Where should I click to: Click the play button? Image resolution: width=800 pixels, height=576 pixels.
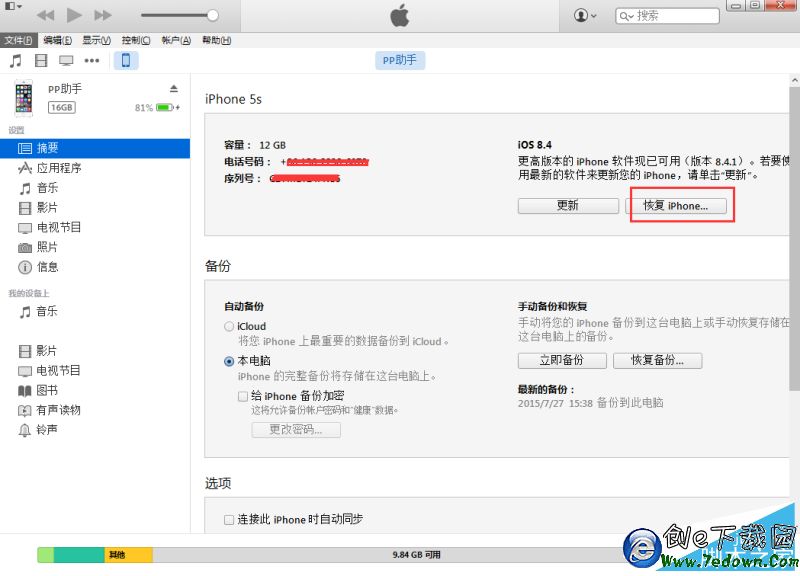point(74,15)
